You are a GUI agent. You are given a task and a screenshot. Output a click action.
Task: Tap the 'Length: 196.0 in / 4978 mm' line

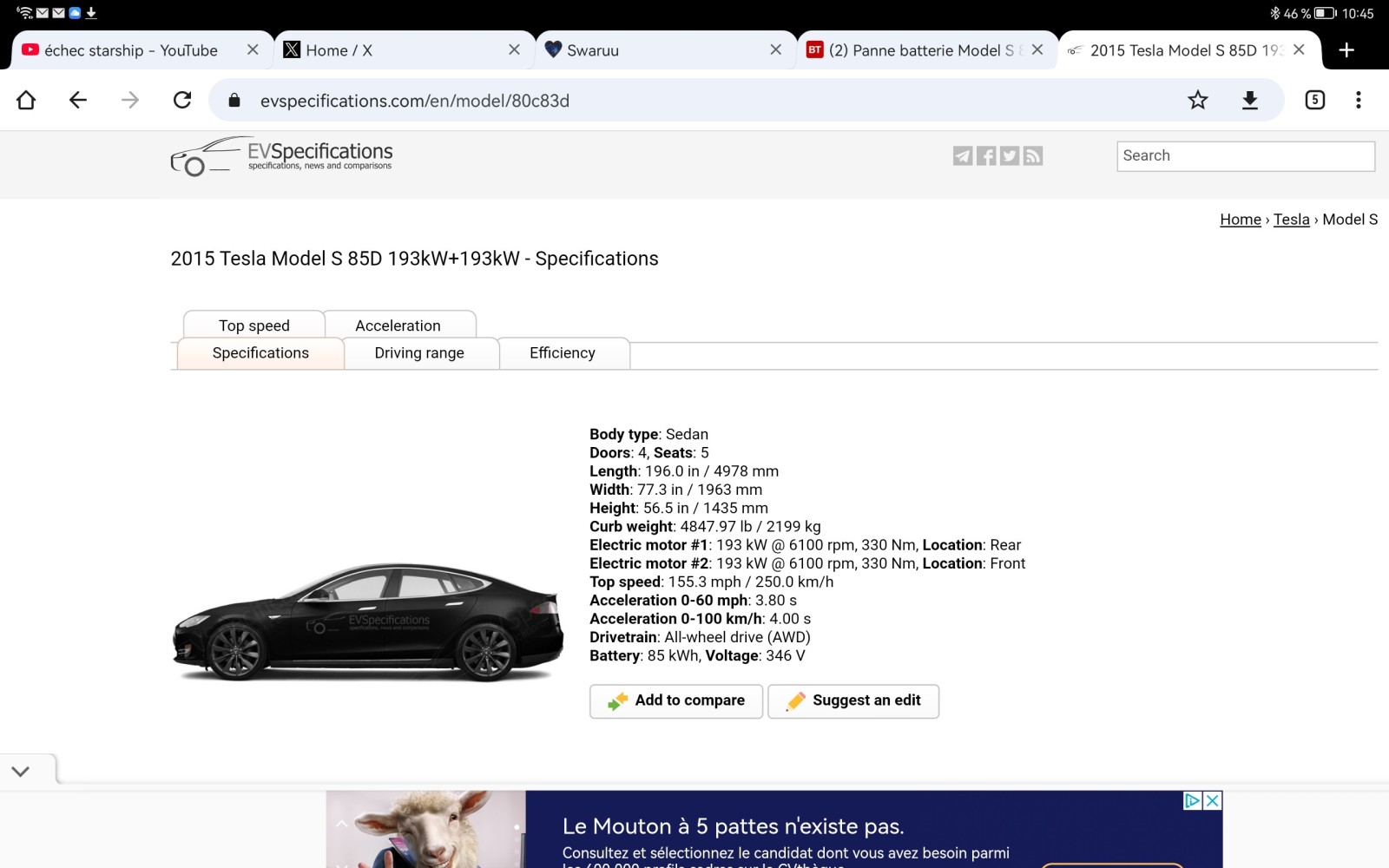pos(684,471)
